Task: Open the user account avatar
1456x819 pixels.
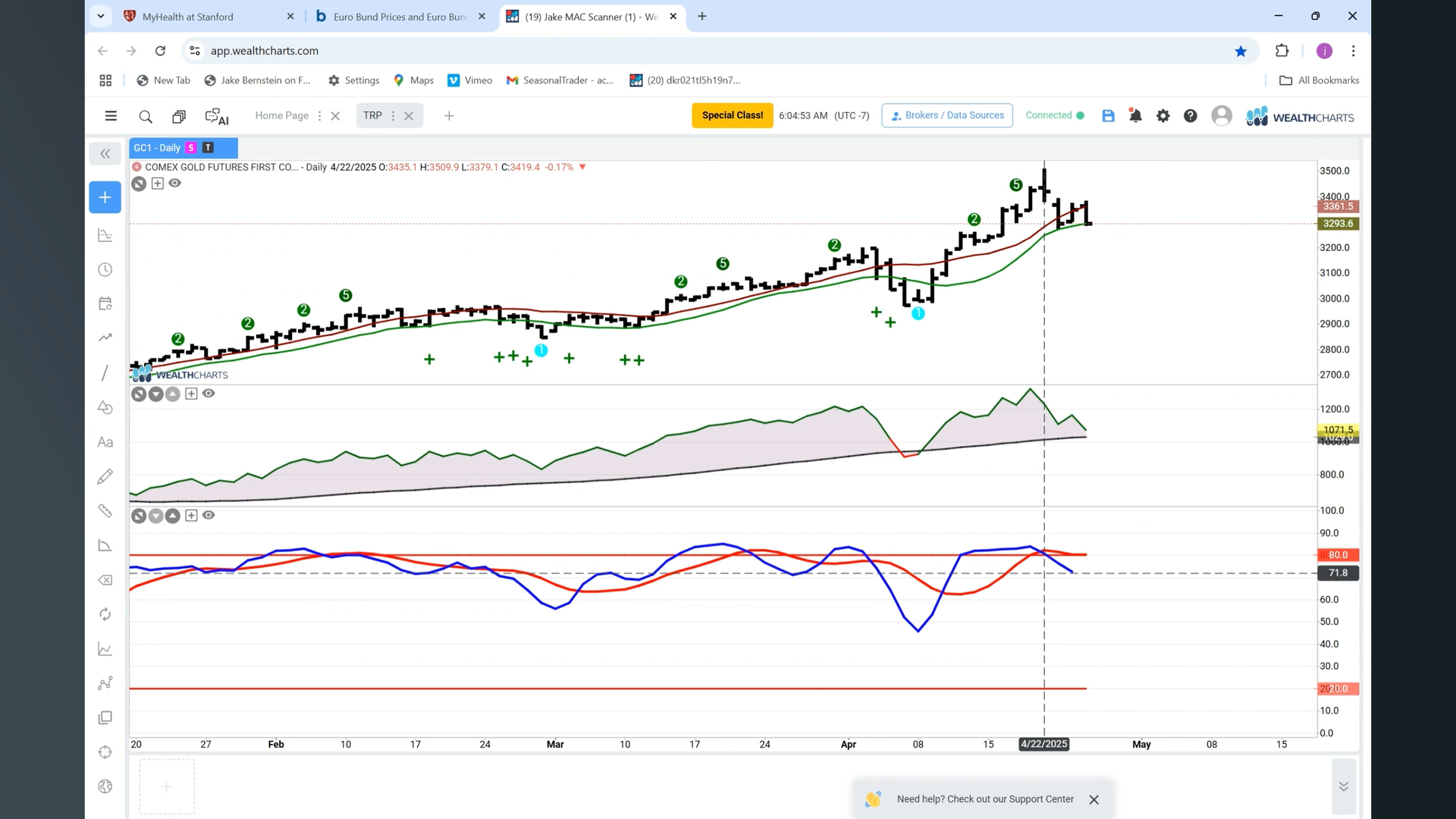Action: (1222, 116)
